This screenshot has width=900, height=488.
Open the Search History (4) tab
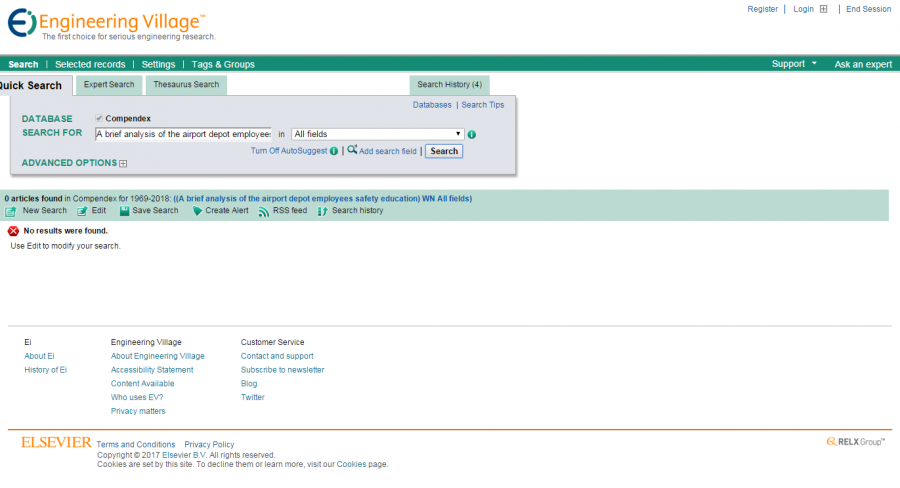449,84
